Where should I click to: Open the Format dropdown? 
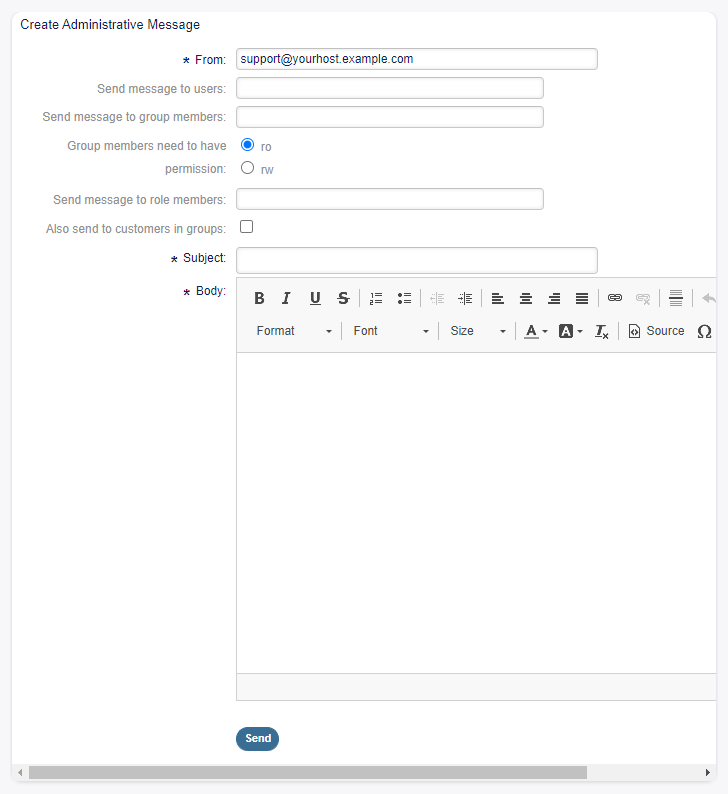point(294,331)
